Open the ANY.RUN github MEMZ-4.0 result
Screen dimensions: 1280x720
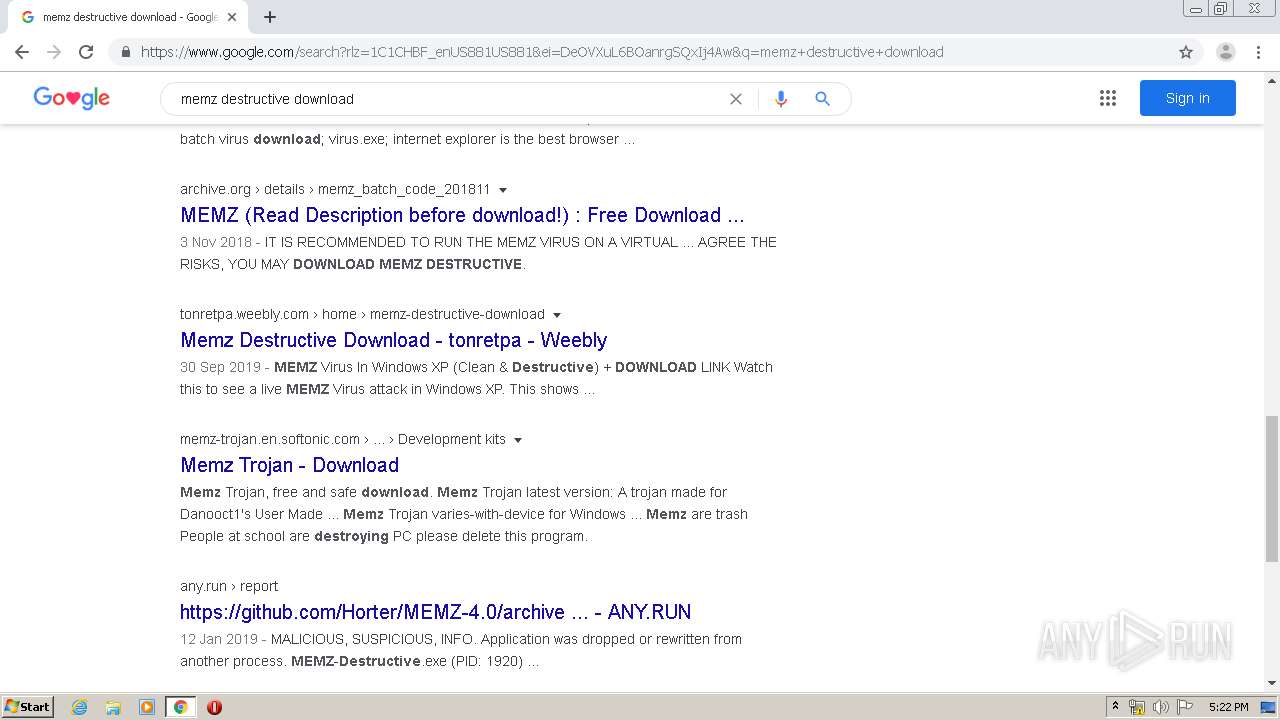pyautogui.click(x=436, y=612)
